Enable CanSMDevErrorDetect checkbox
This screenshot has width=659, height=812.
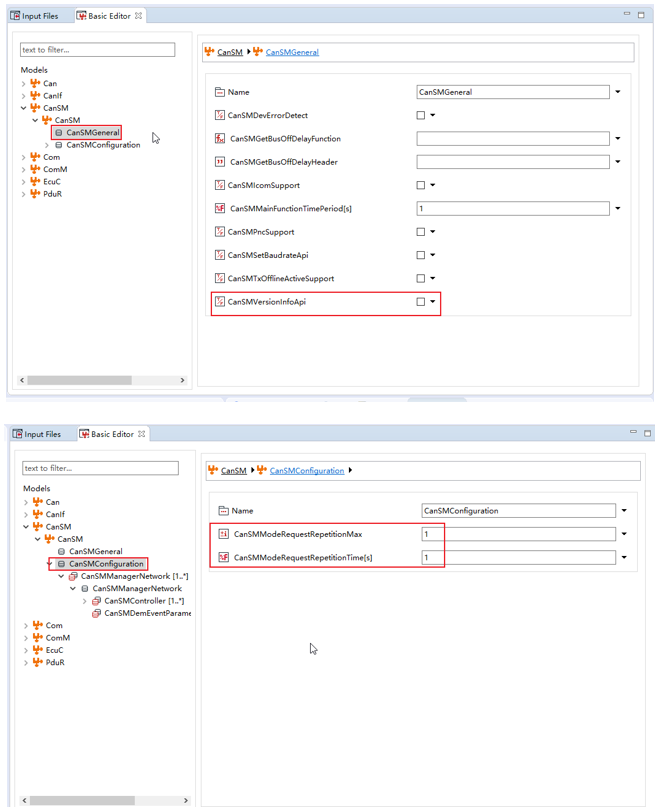coord(421,115)
